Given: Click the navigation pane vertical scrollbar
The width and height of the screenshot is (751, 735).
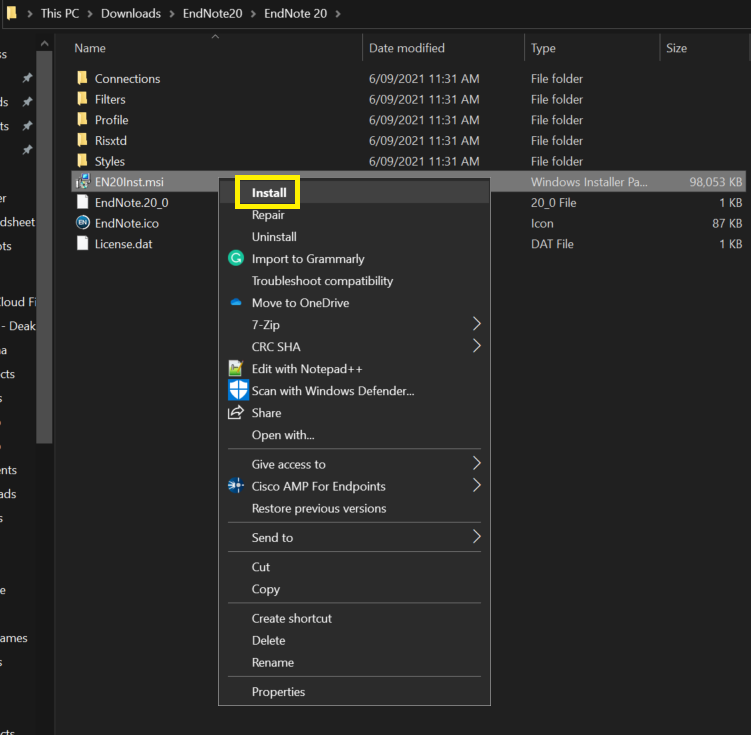Looking at the screenshot, I should (x=44, y=249).
